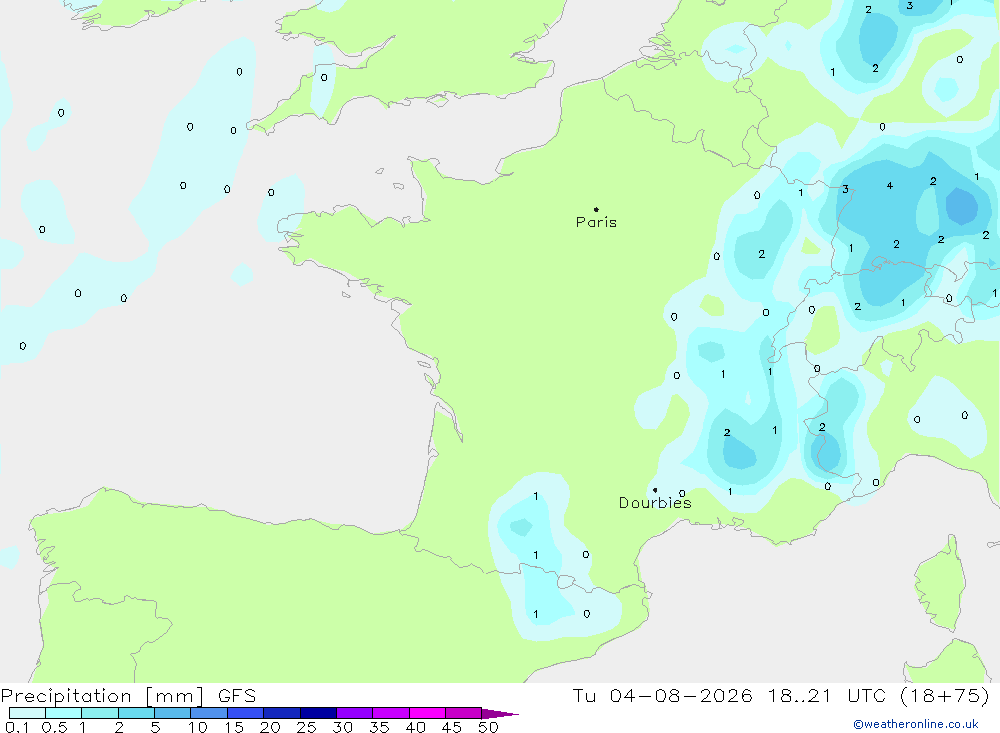
Task: Pick the 20–25 mm legend swatch
Action: tap(282, 713)
